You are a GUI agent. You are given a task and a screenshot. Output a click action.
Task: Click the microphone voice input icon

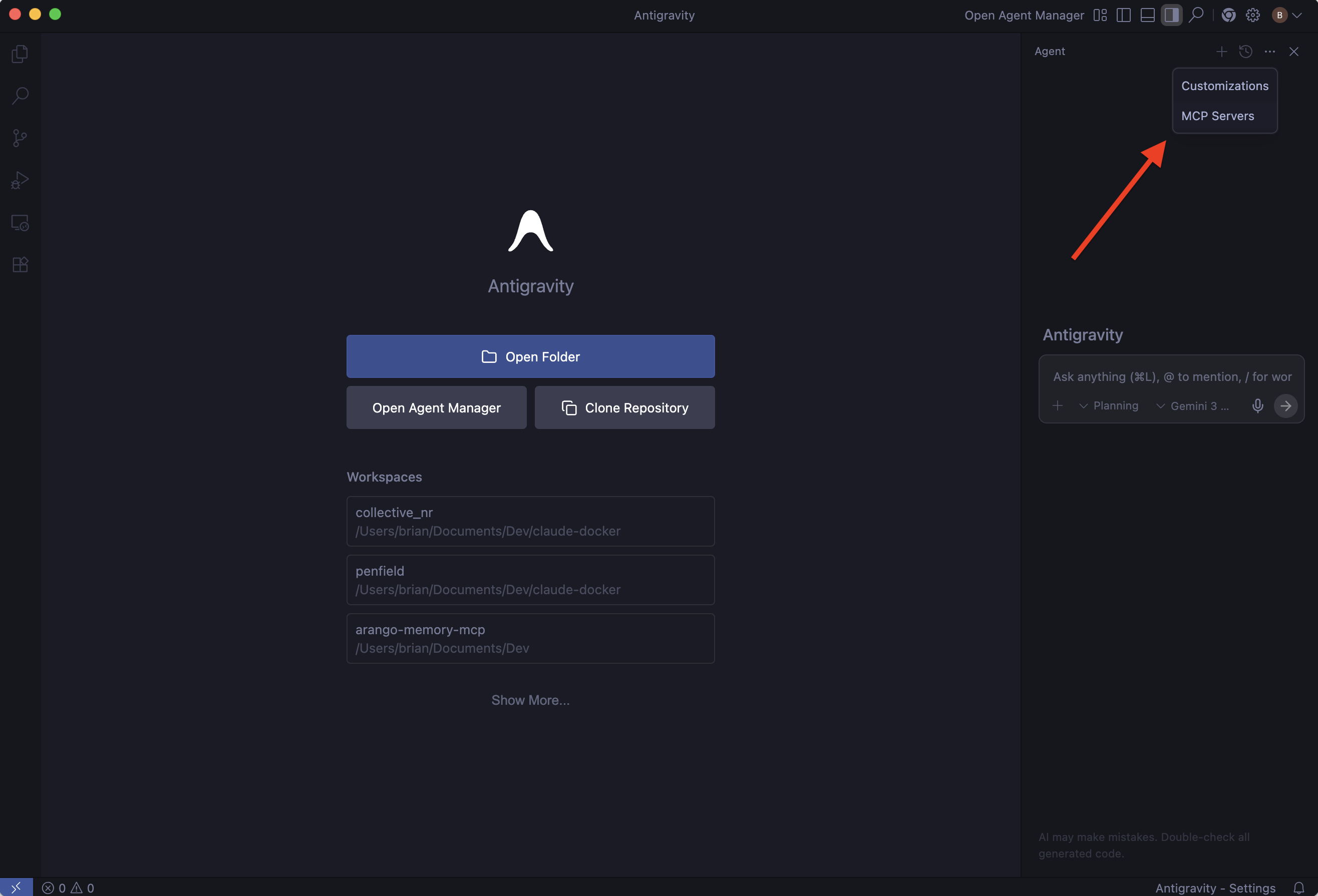click(x=1257, y=406)
